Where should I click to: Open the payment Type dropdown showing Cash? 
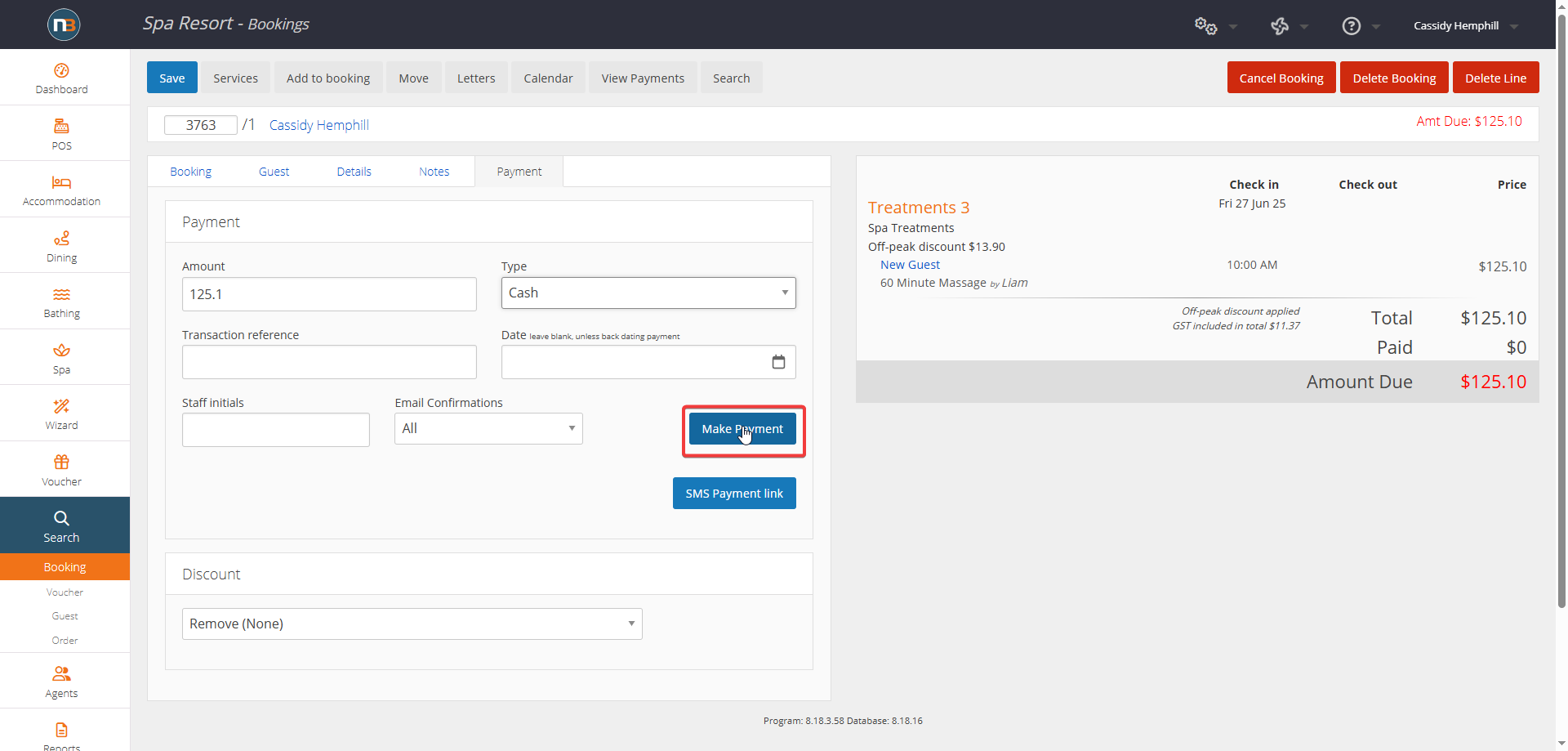648,293
